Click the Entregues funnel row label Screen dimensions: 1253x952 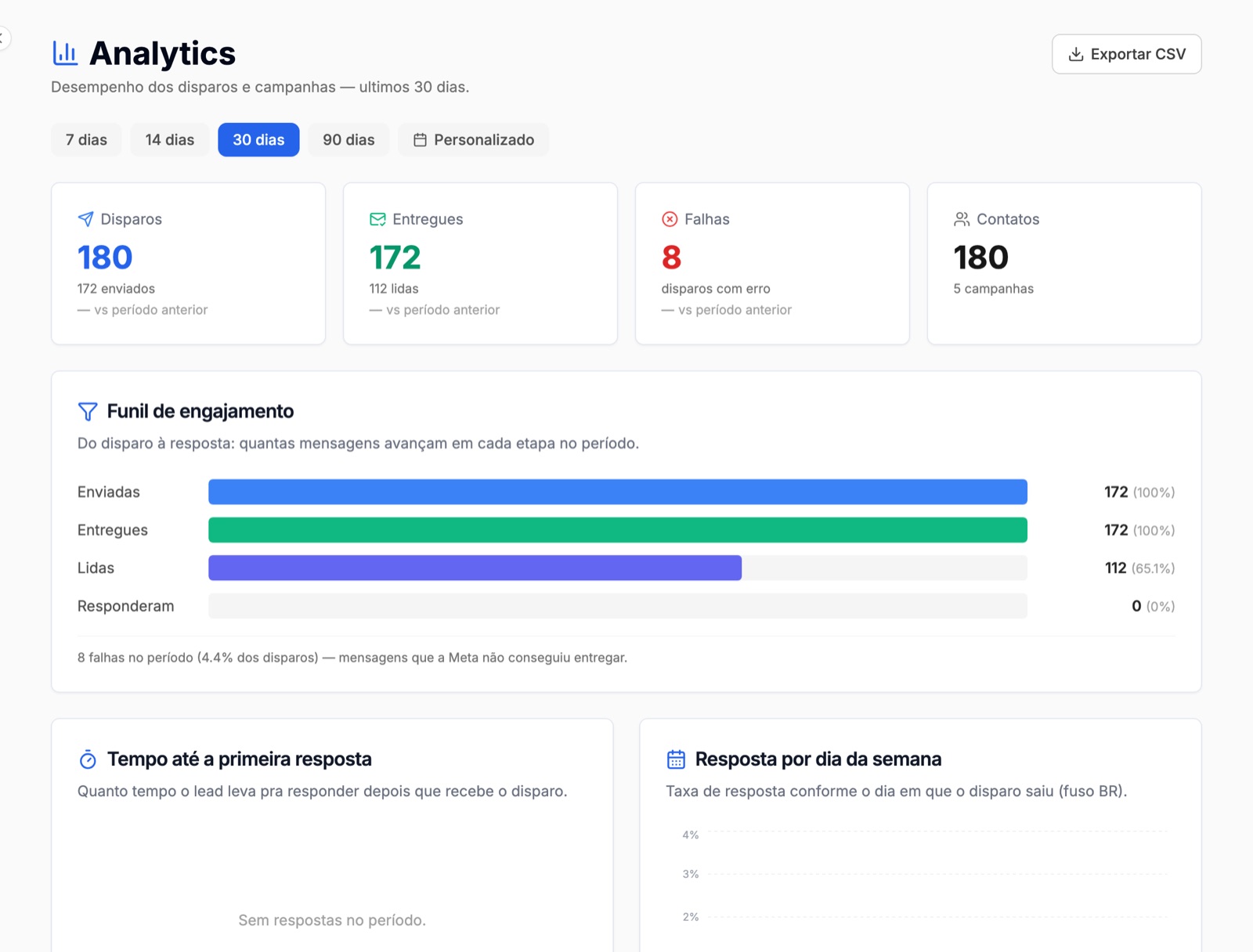pyautogui.click(x=113, y=530)
